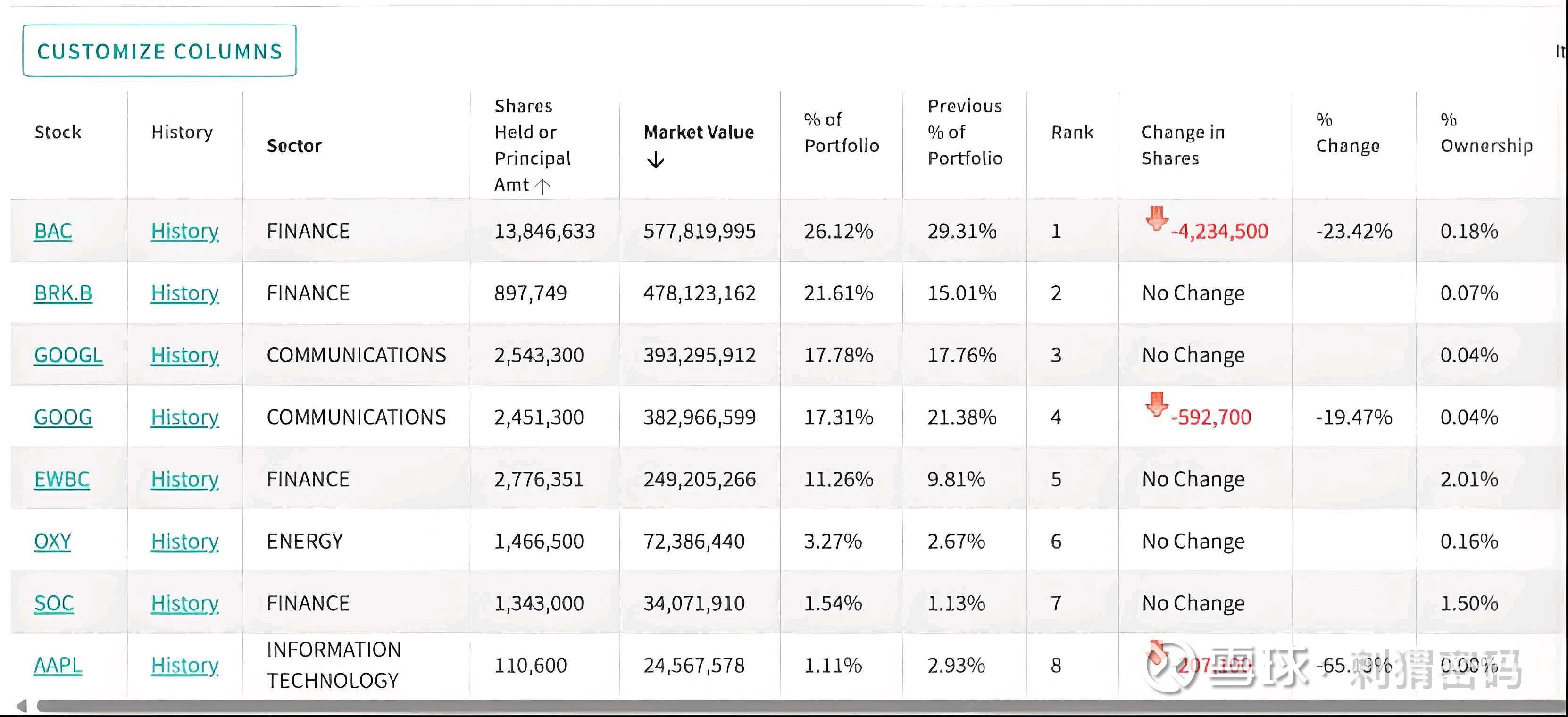The height and width of the screenshot is (717, 1568).
Task: Click the left scroll arrow at table bottom
Action: click(22, 706)
